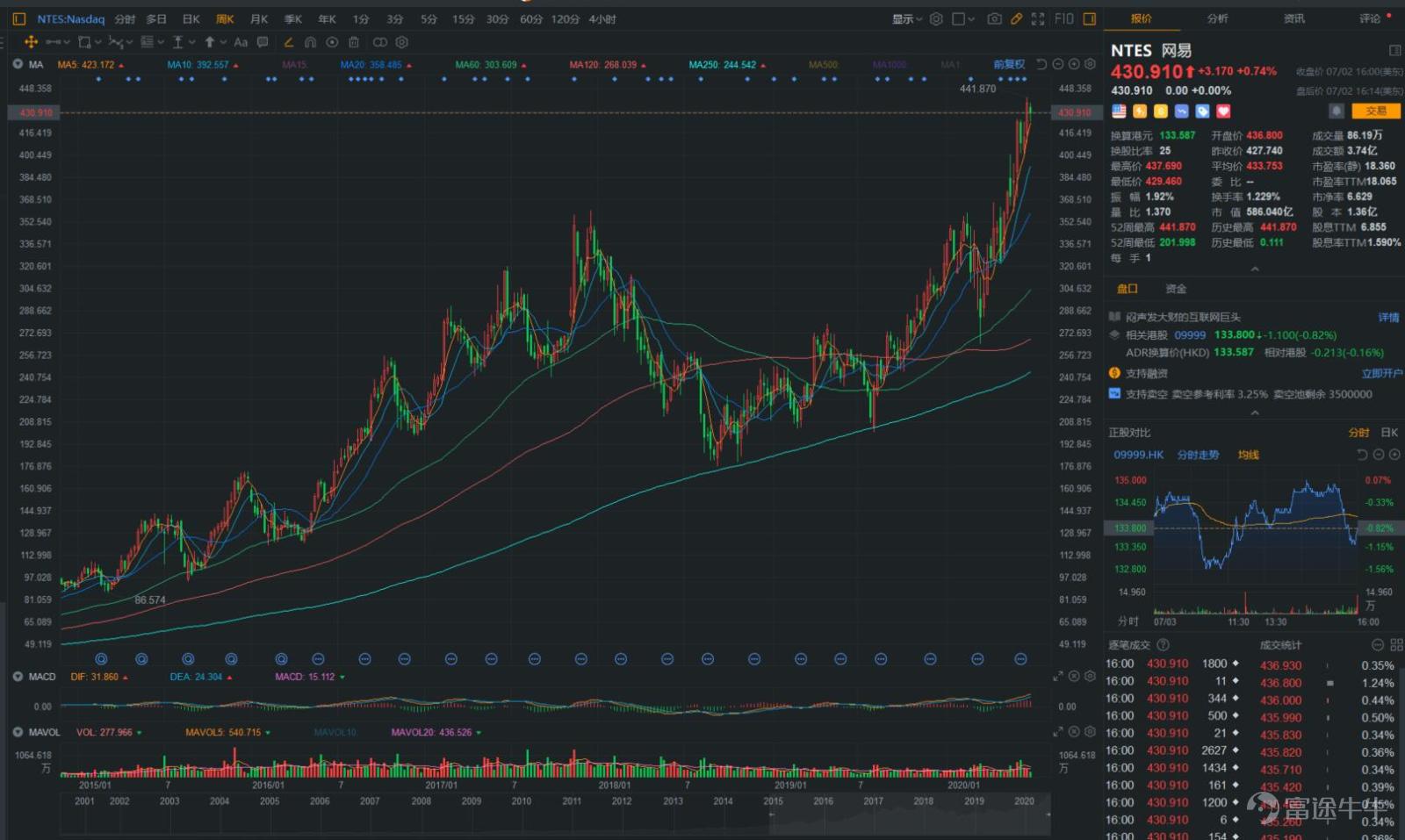This screenshot has height=840, width=1405.
Task: Expand the MACD panel diagonal arrows
Action: (1058, 676)
